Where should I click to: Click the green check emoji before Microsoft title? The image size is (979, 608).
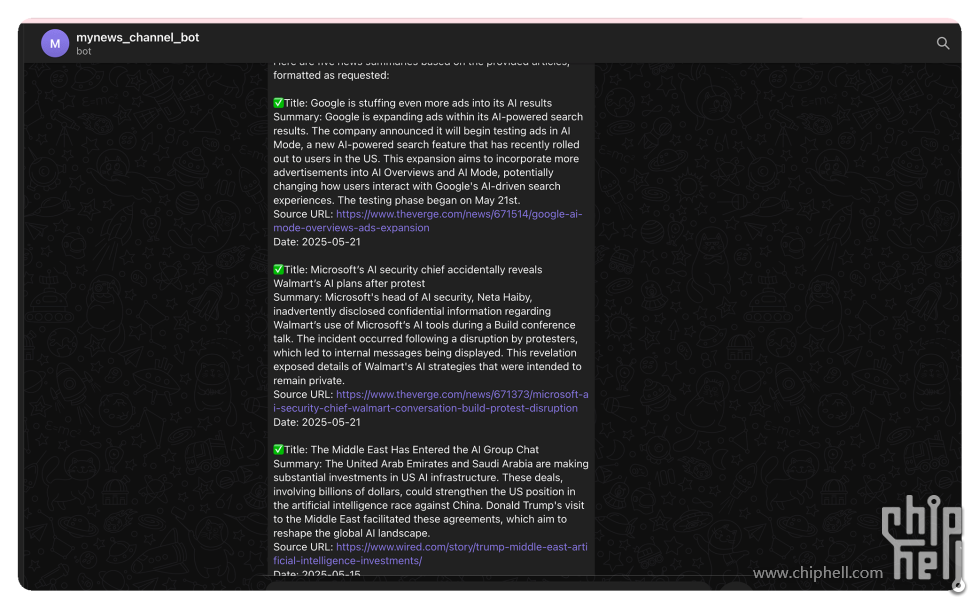(x=278, y=270)
